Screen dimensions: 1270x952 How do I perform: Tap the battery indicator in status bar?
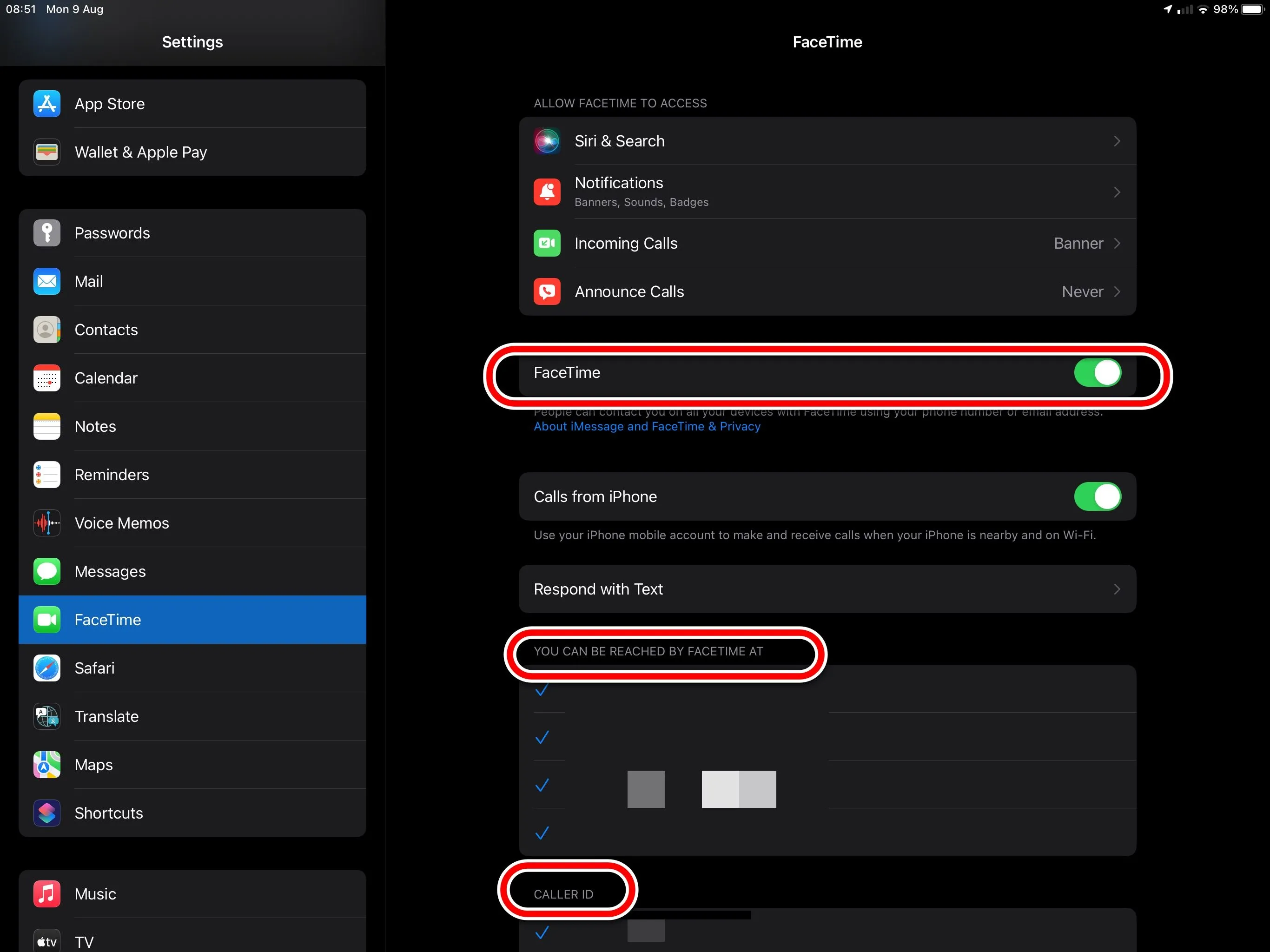coord(1252,9)
